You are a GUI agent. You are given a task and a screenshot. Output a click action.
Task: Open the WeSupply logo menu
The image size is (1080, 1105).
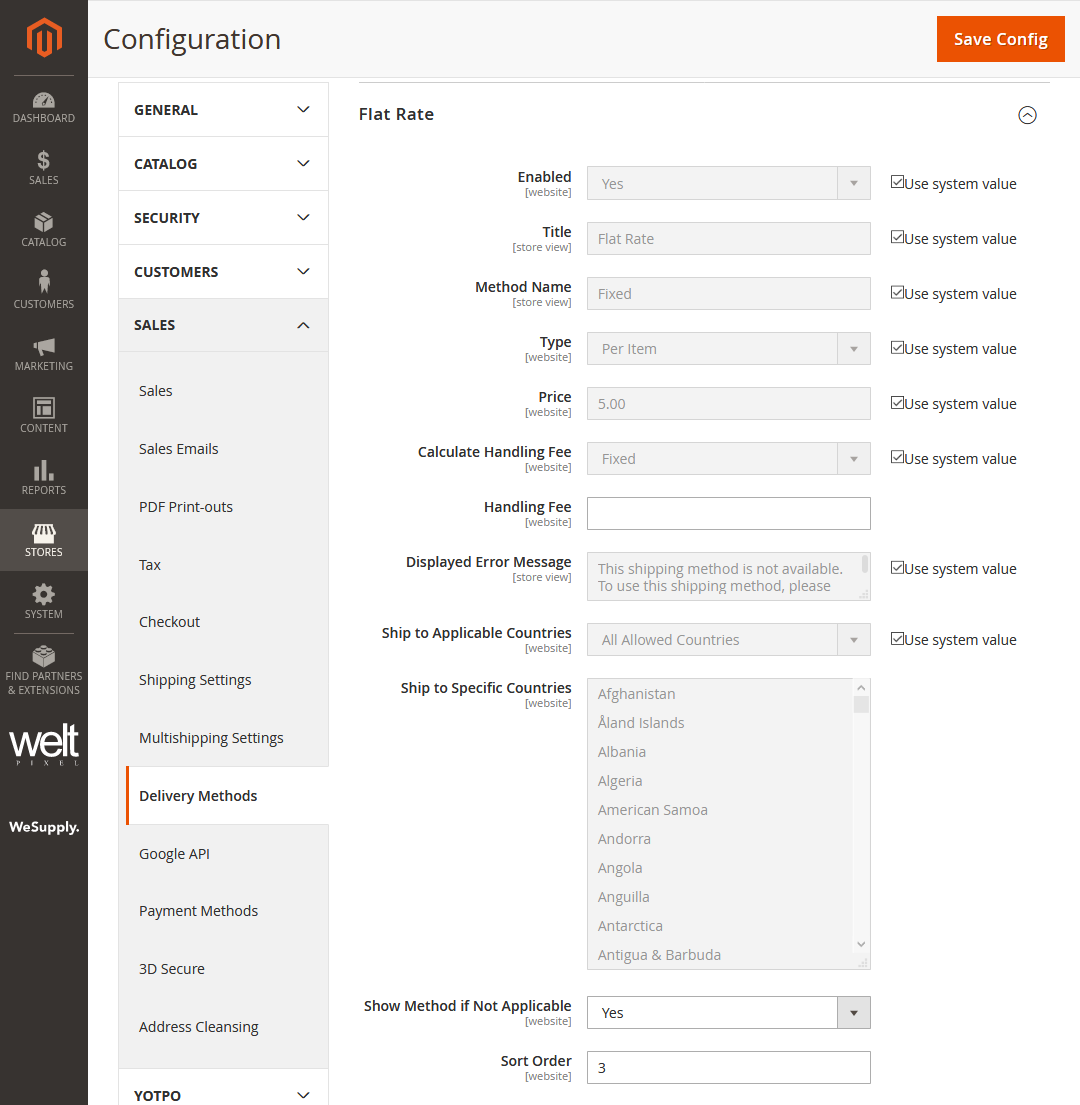point(44,827)
